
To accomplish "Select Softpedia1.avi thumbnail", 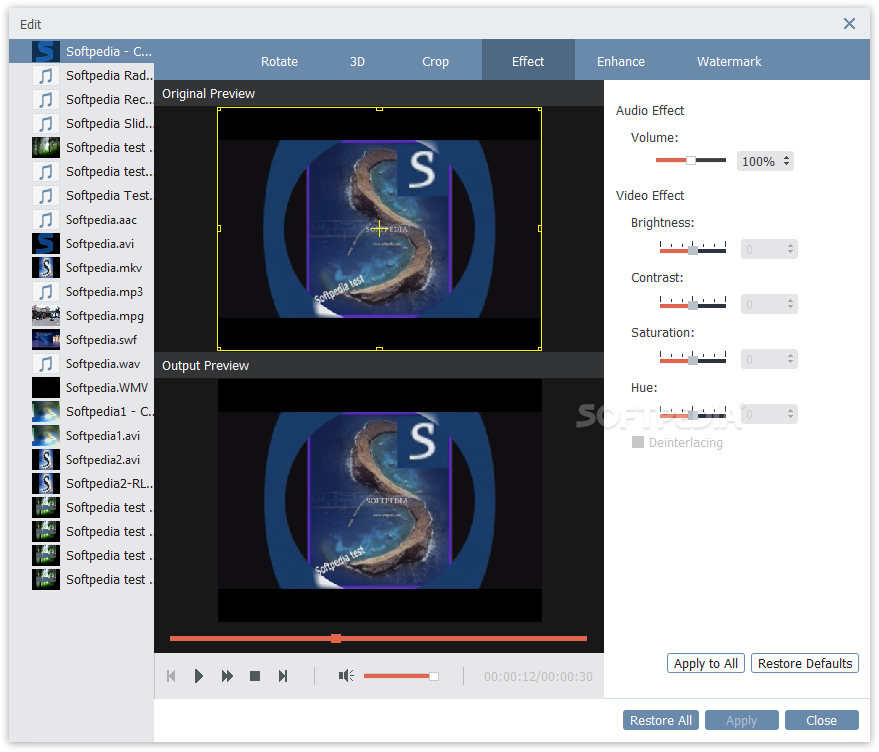I will coord(45,436).
